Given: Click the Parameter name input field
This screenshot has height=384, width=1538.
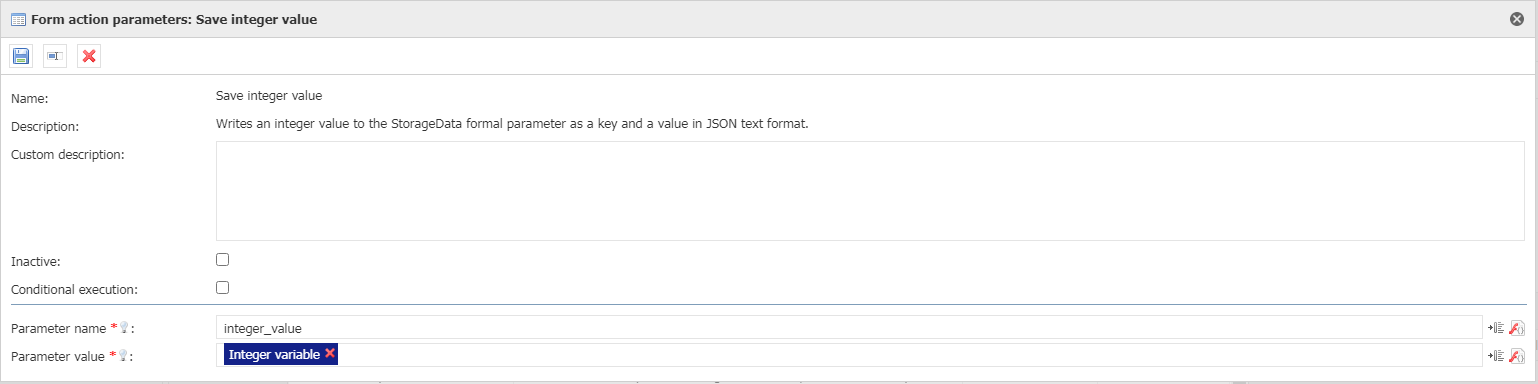Looking at the screenshot, I should (848, 328).
